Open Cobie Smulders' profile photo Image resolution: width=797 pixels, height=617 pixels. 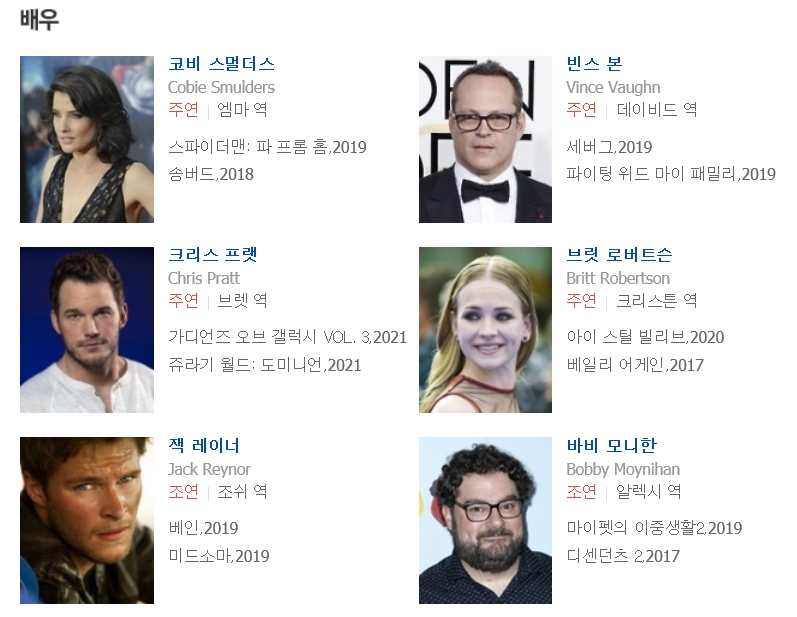click(87, 139)
